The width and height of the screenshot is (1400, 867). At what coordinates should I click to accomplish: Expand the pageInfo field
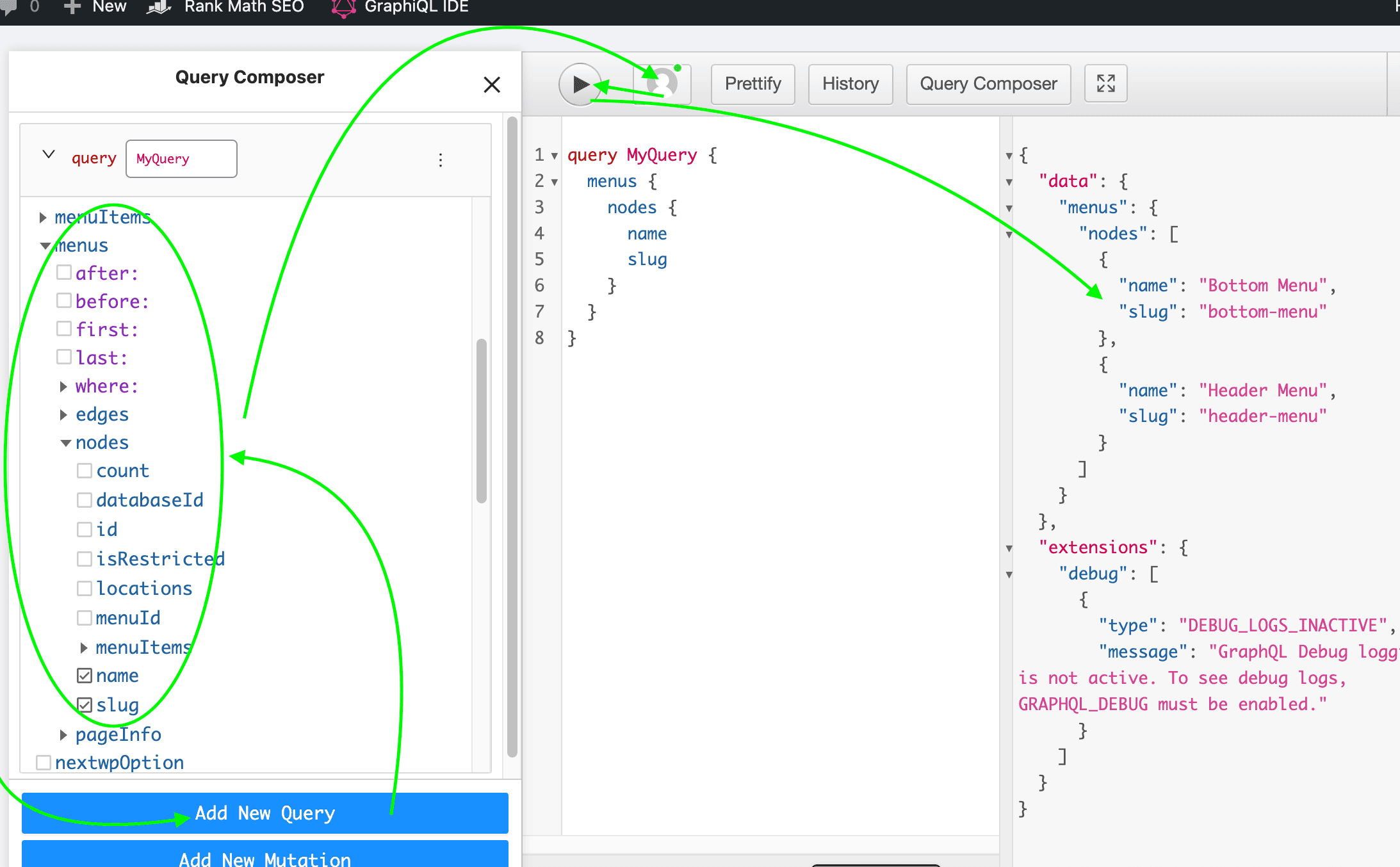[63, 735]
